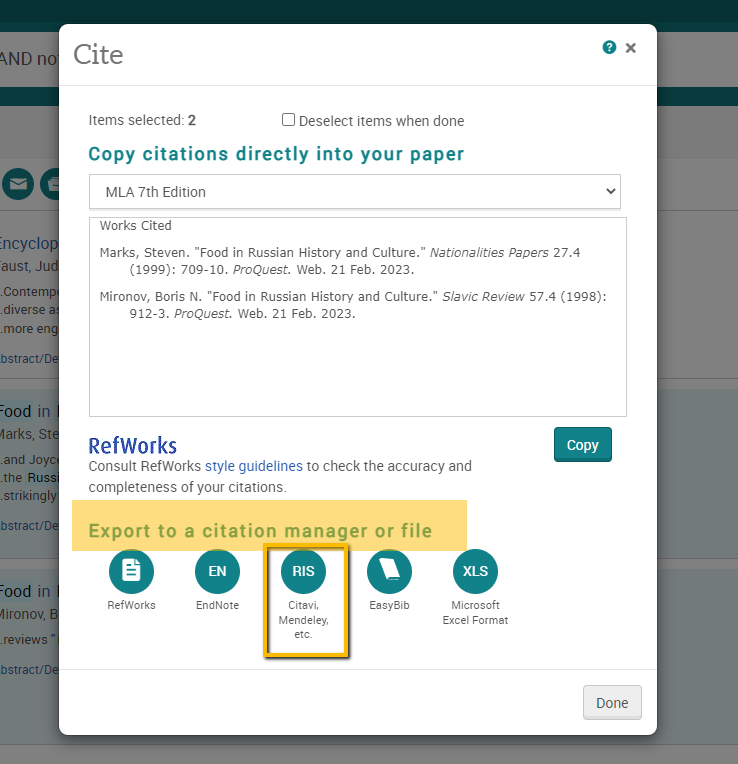Click the Works Cited heading text
738x764 pixels.
tap(135, 226)
